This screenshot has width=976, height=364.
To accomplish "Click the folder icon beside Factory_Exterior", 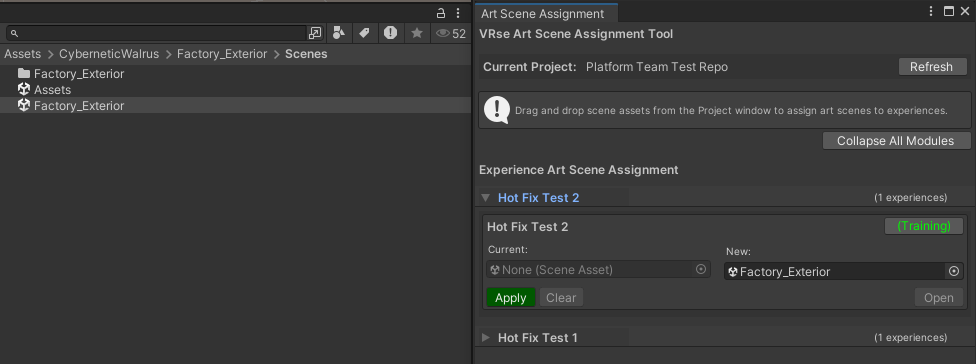I will tap(24, 73).
